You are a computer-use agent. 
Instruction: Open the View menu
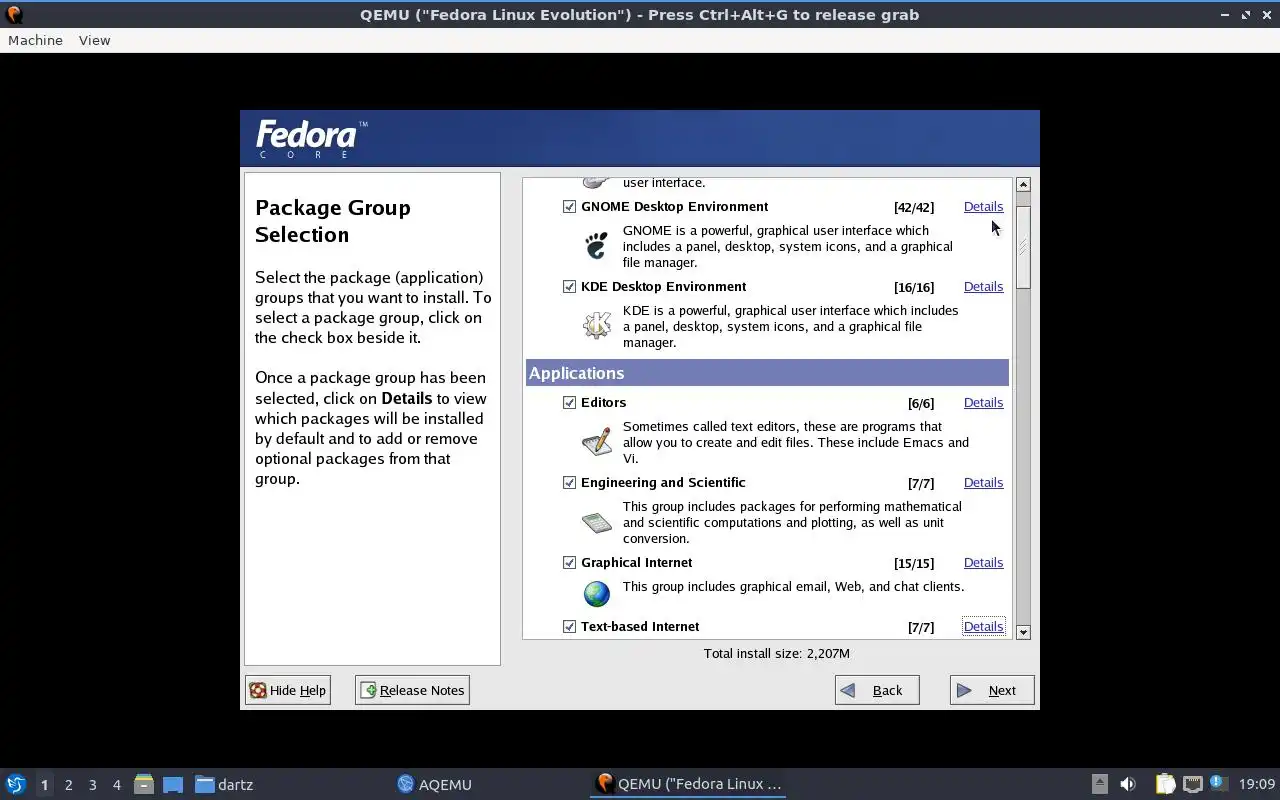click(x=94, y=40)
